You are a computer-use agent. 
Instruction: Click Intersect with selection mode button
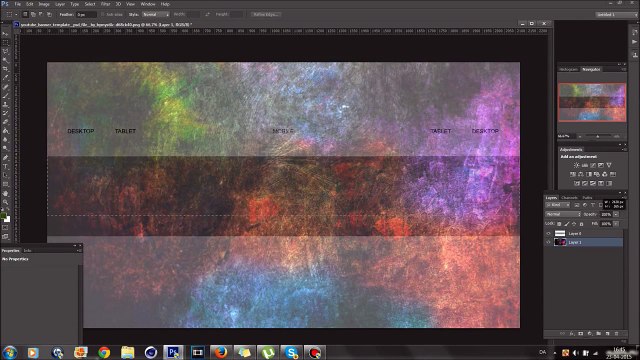point(49,14)
